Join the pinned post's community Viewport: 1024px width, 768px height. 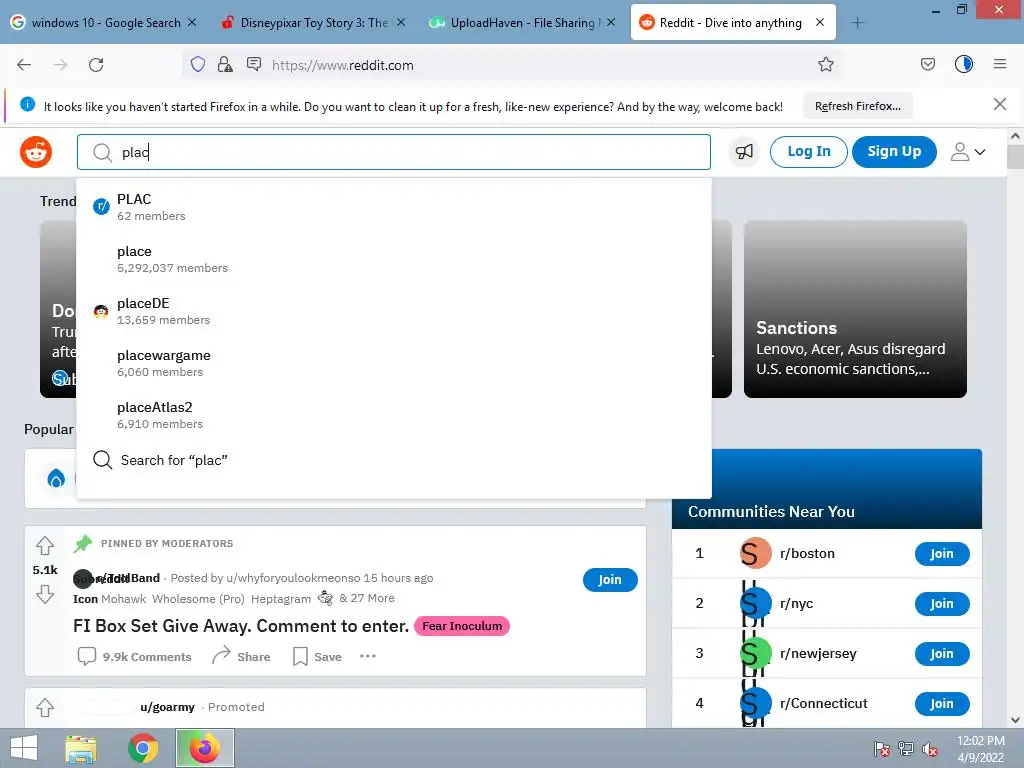[x=610, y=580]
